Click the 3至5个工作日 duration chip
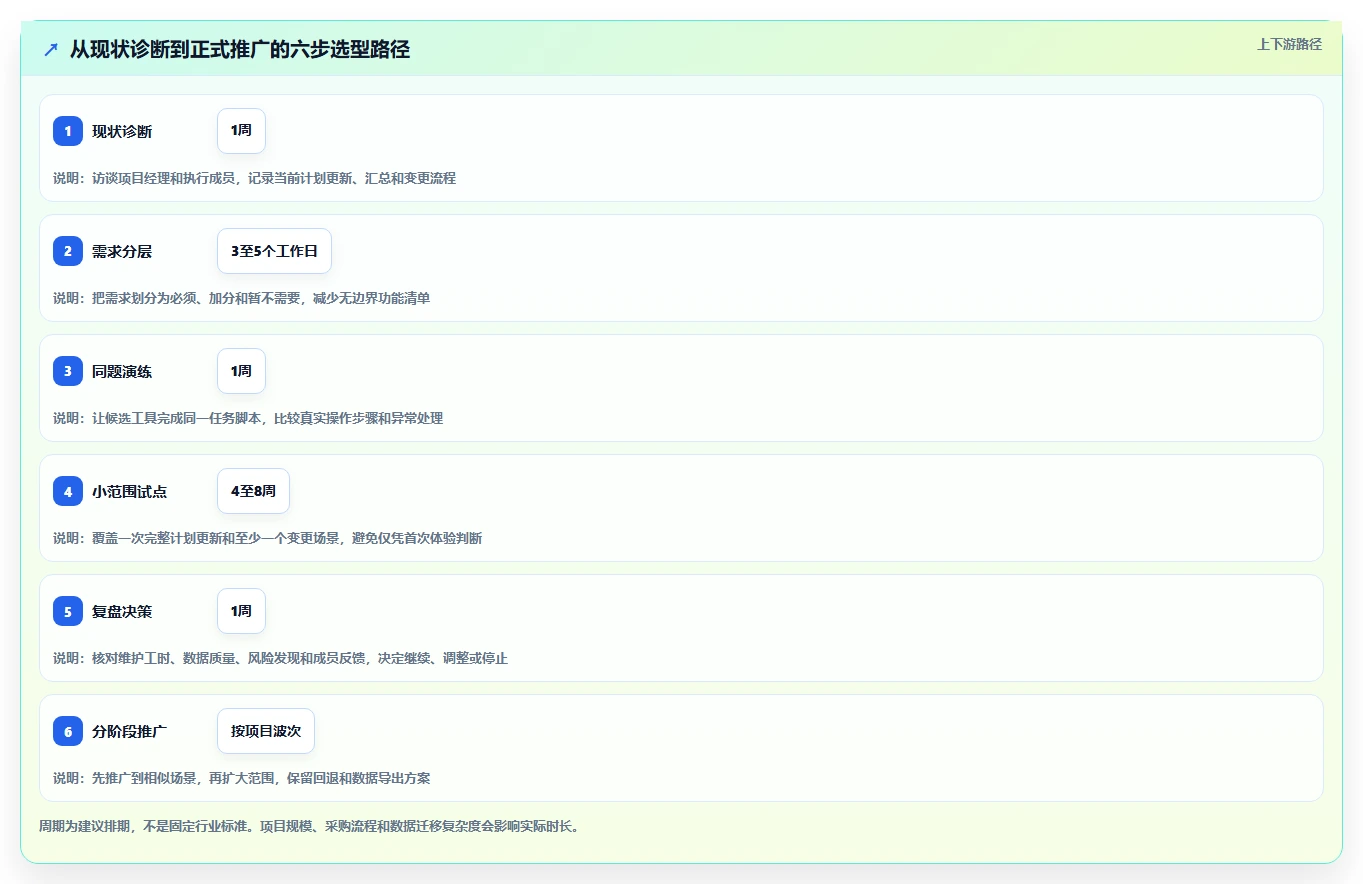 274,251
